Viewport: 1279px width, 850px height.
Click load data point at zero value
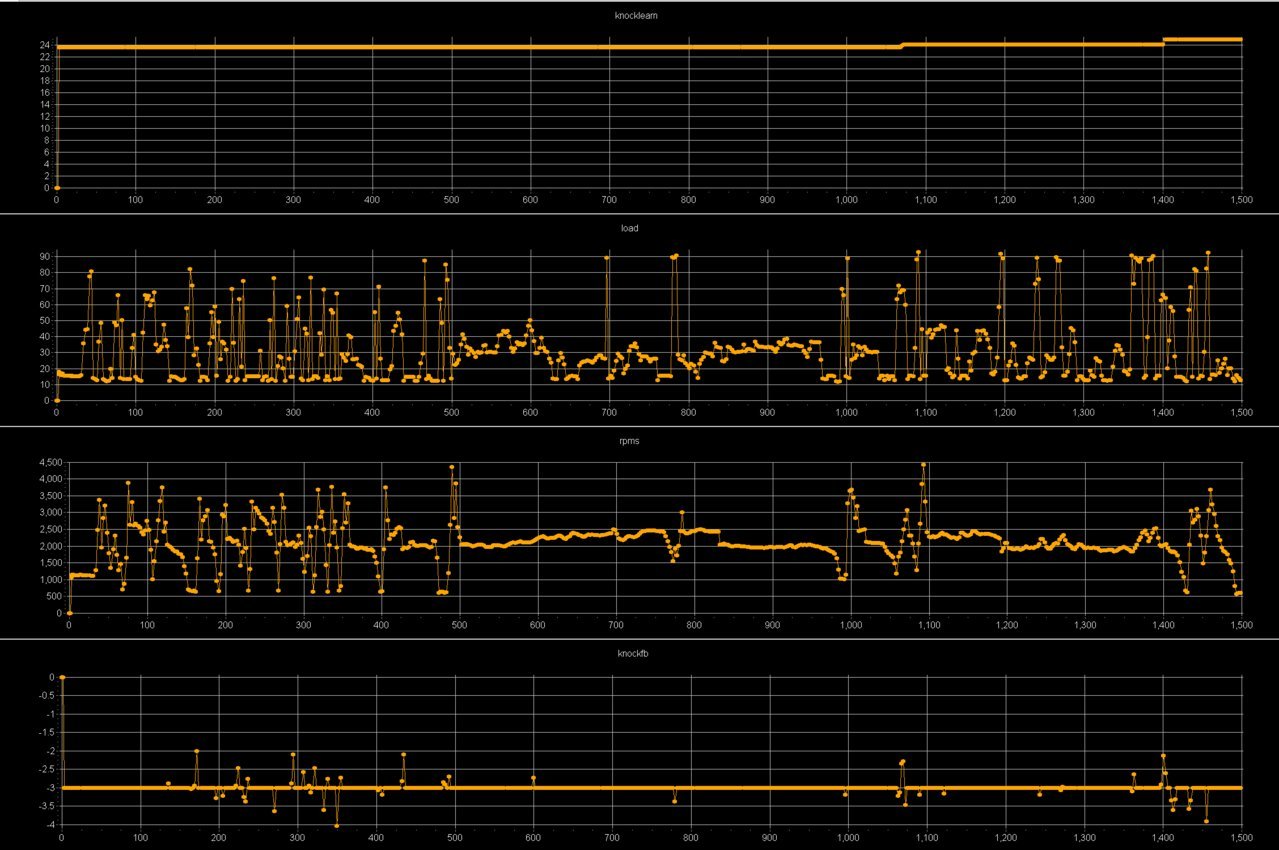pos(57,400)
